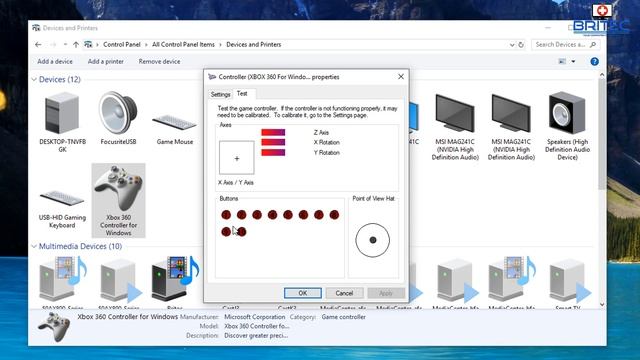Click Cancel in the controller properties dialog
640x360 pixels.
click(344, 293)
